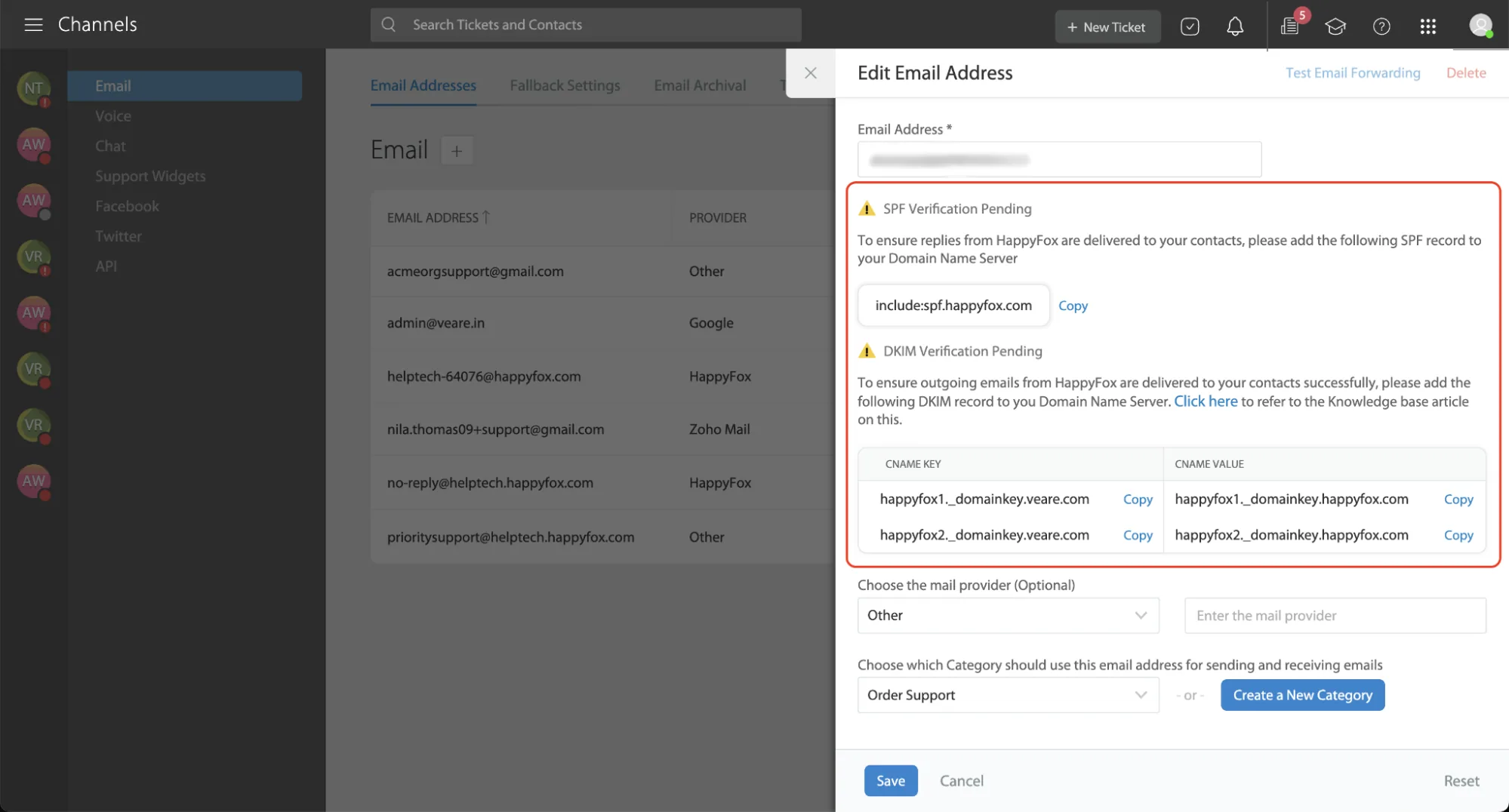Open the notifications bell
This screenshot has height=812, width=1509.
tap(1235, 26)
